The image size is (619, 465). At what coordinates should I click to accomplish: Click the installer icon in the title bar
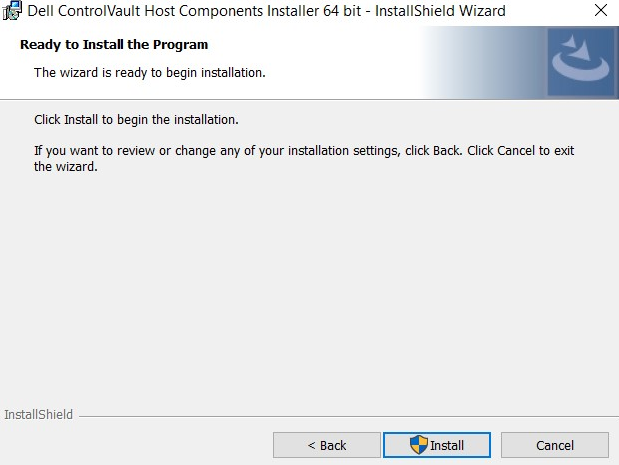[13, 11]
